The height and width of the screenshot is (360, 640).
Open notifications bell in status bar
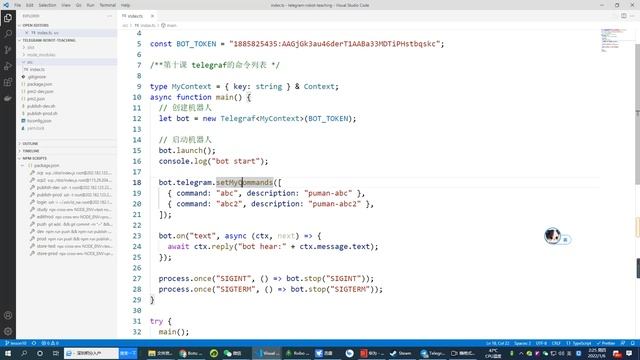(x=633, y=343)
